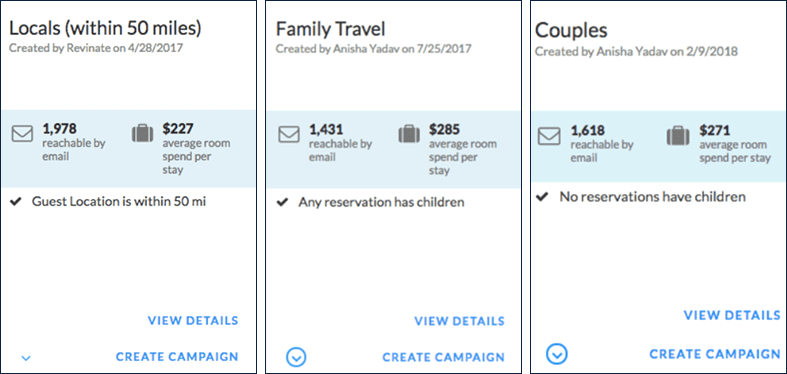Image resolution: width=787 pixels, height=374 pixels.
Task: Expand the Locals card with the small chevron
Action: (27, 358)
